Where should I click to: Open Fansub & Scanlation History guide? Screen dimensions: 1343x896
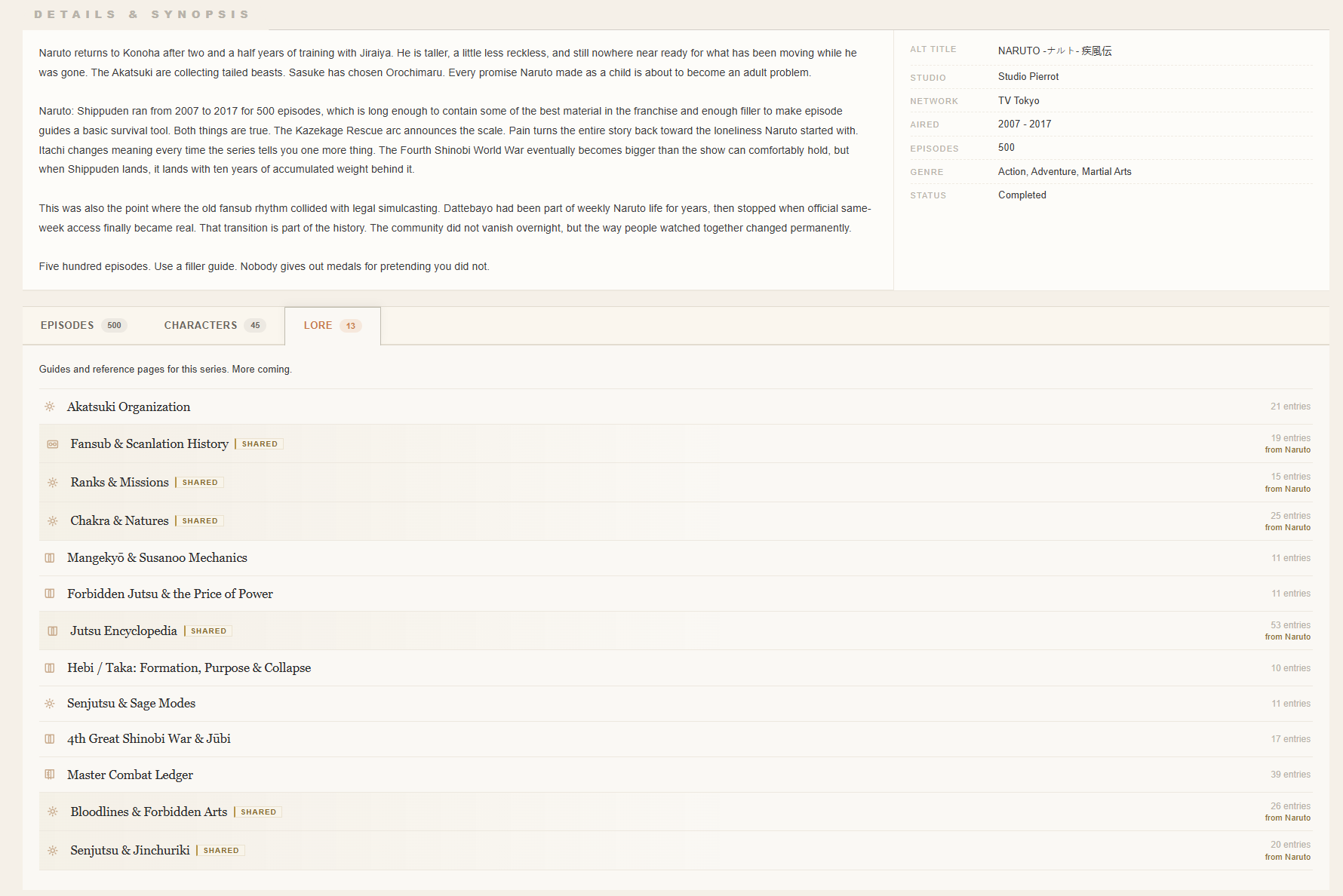point(149,443)
